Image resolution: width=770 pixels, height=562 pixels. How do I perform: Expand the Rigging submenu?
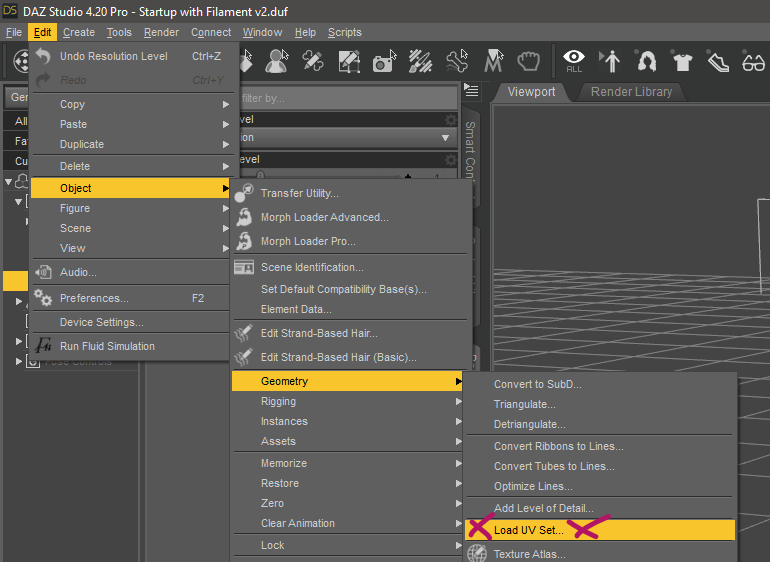[348, 401]
